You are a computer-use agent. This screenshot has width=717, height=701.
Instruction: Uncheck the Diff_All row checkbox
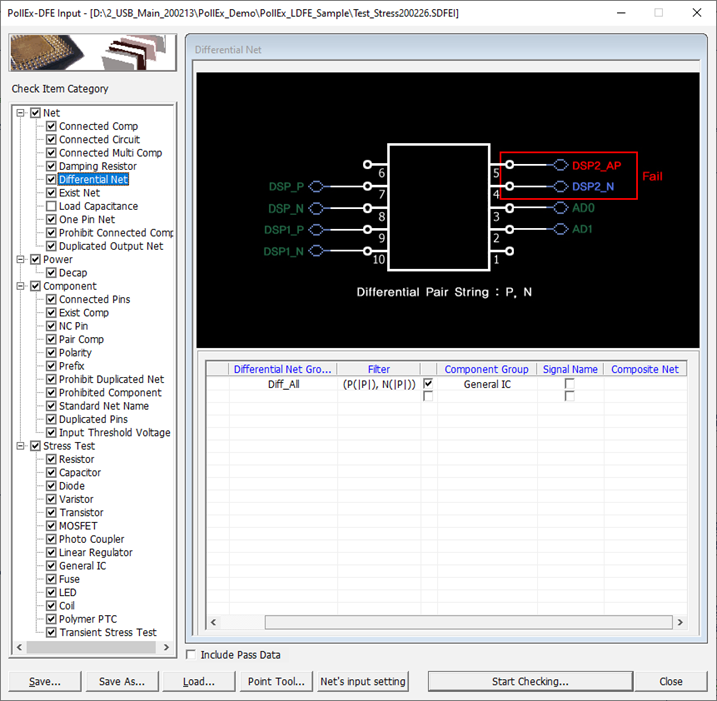click(x=428, y=384)
